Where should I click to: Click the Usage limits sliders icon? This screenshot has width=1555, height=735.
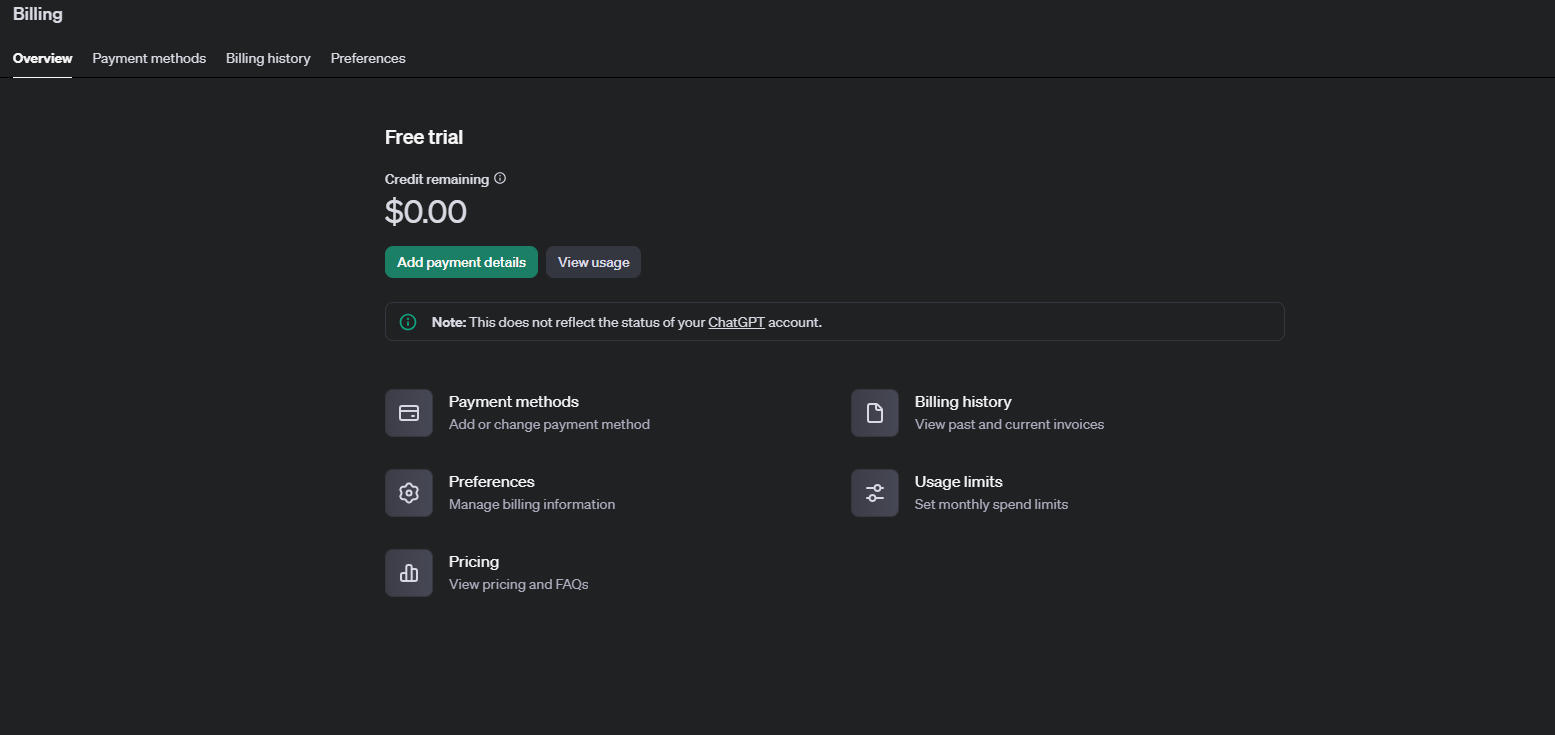tap(875, 493)
